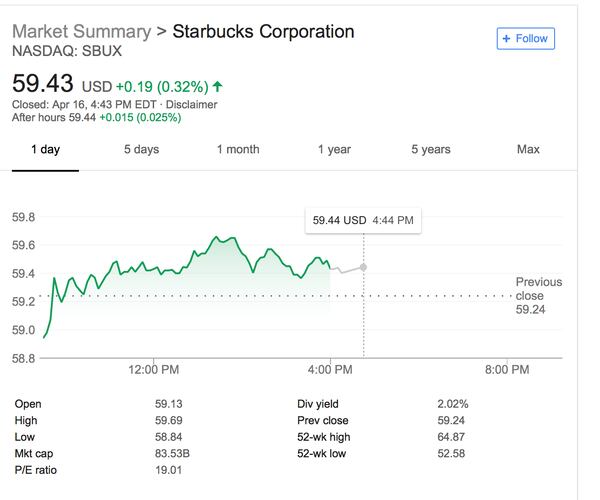Open the Disclaimer link
Image resolution: width=600 pixels, height=500 pixels.
[192, 104]
